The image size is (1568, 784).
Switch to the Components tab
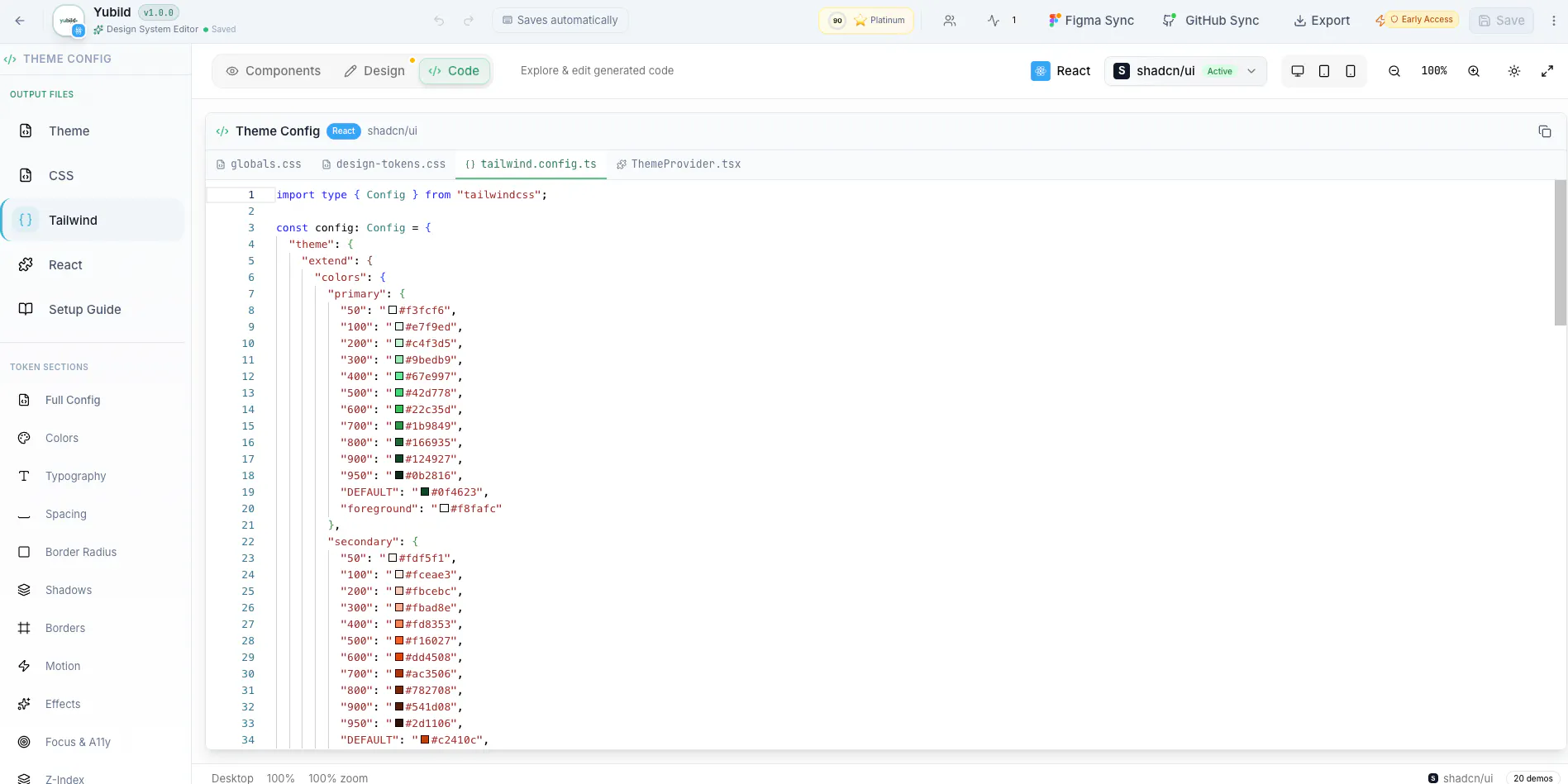pos(273,71)
